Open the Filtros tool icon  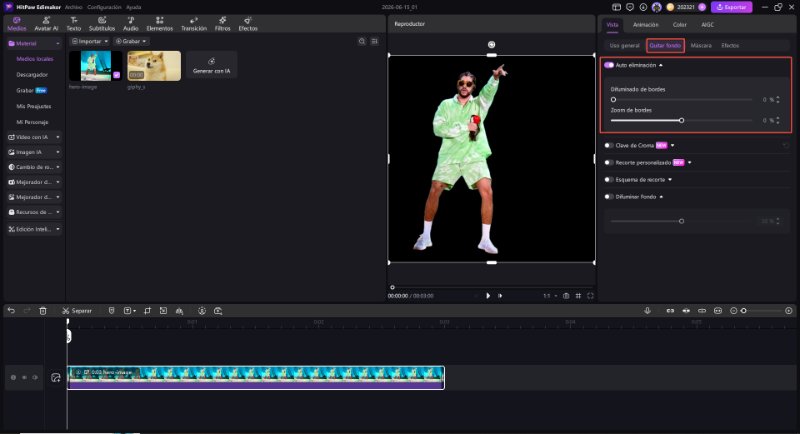(222, 23)
